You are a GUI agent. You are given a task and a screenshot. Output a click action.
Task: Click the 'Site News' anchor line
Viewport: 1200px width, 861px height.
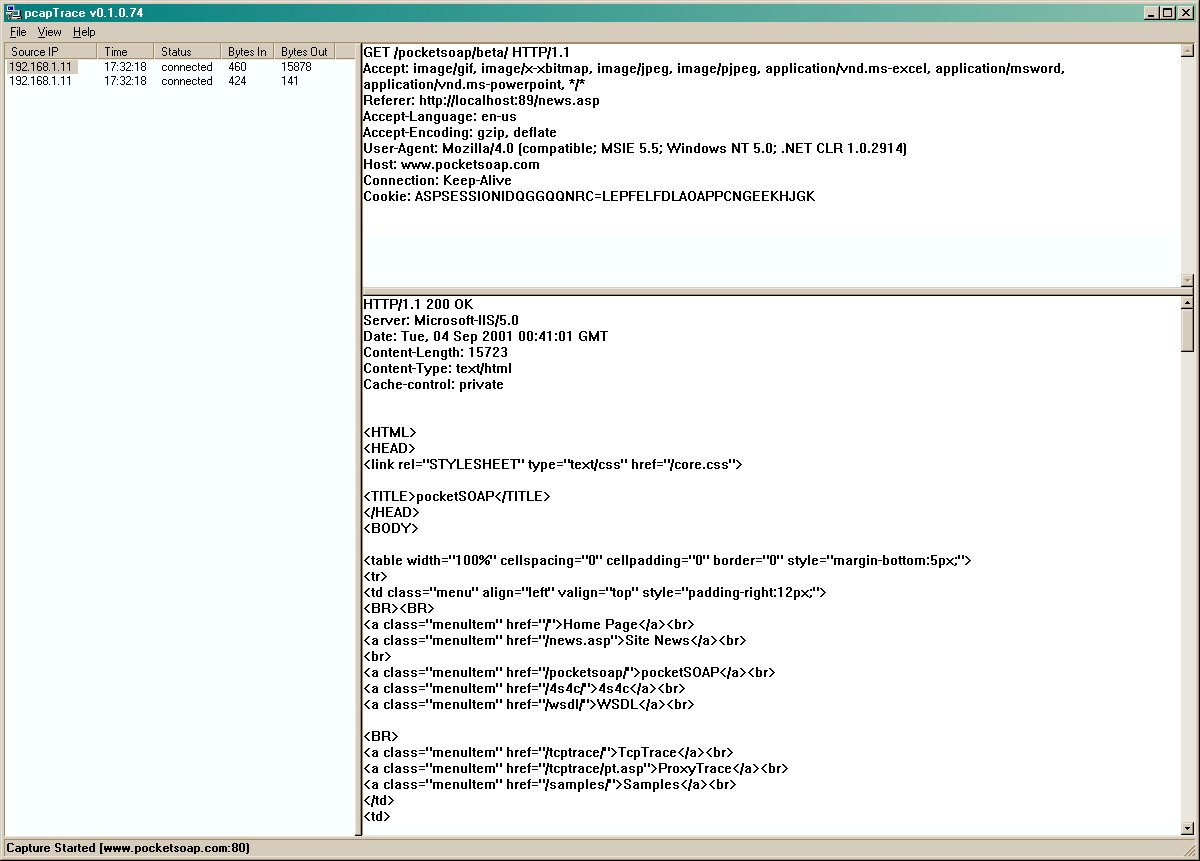[x=555, y=640]
